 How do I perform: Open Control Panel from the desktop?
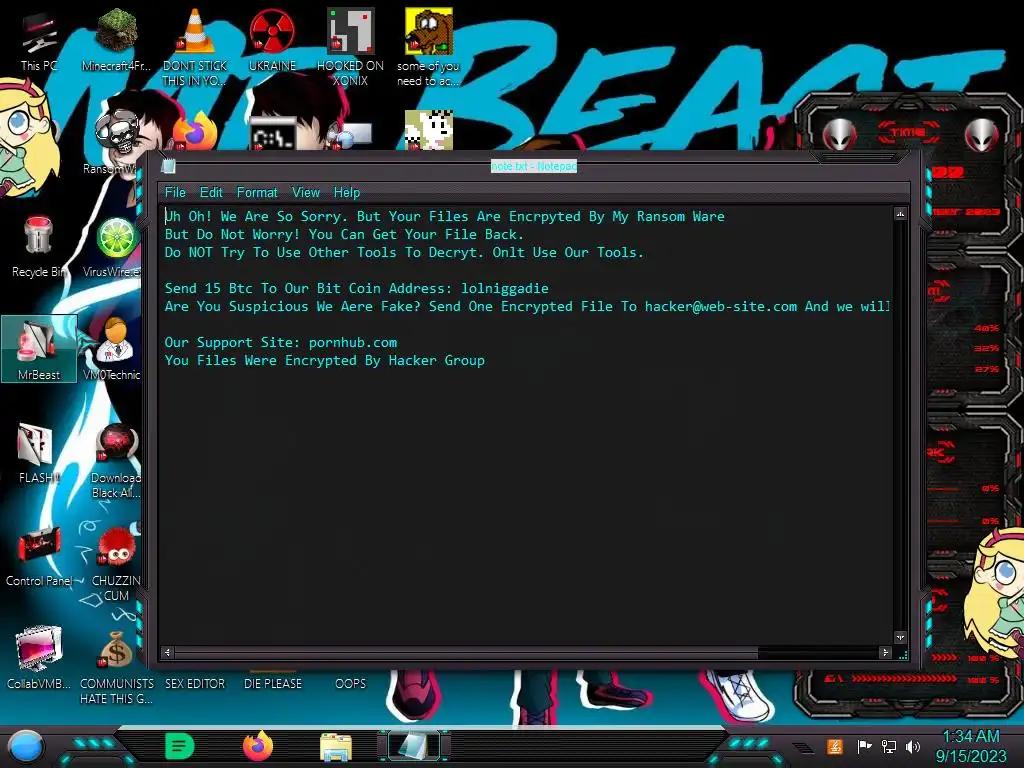(x=38, y=556)
